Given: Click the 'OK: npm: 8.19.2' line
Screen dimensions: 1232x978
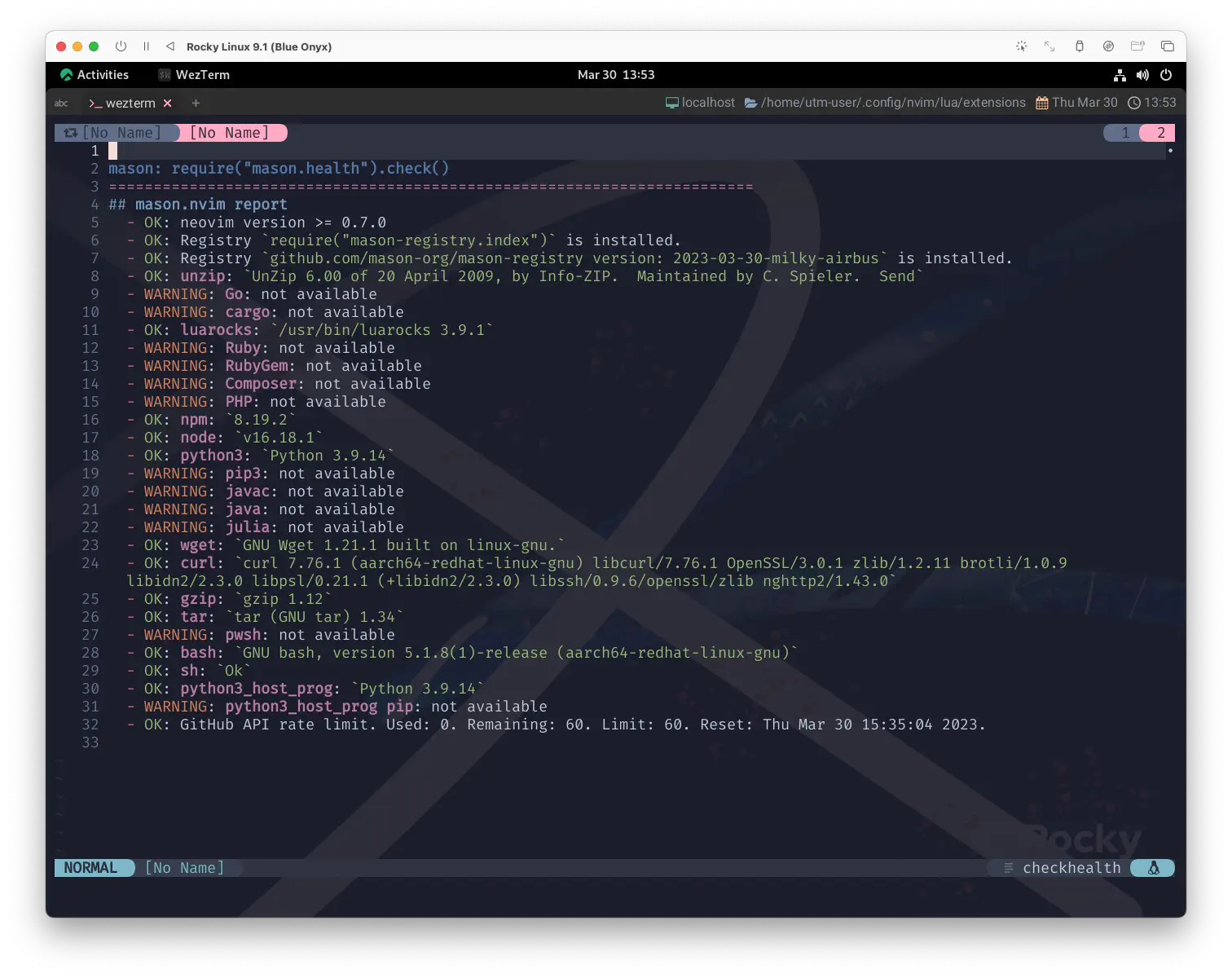Looking at the screenshot, I should tap(211, 420).
